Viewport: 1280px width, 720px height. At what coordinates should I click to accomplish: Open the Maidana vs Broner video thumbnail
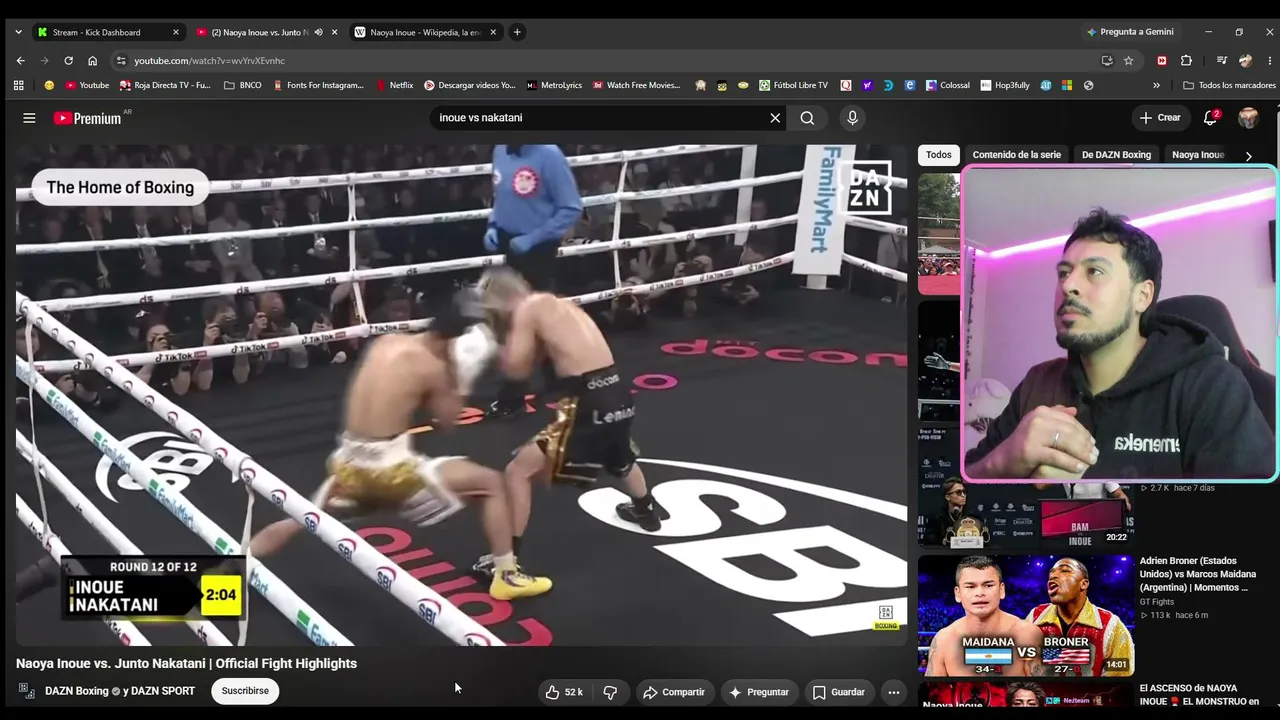(x=1025, y=615)
